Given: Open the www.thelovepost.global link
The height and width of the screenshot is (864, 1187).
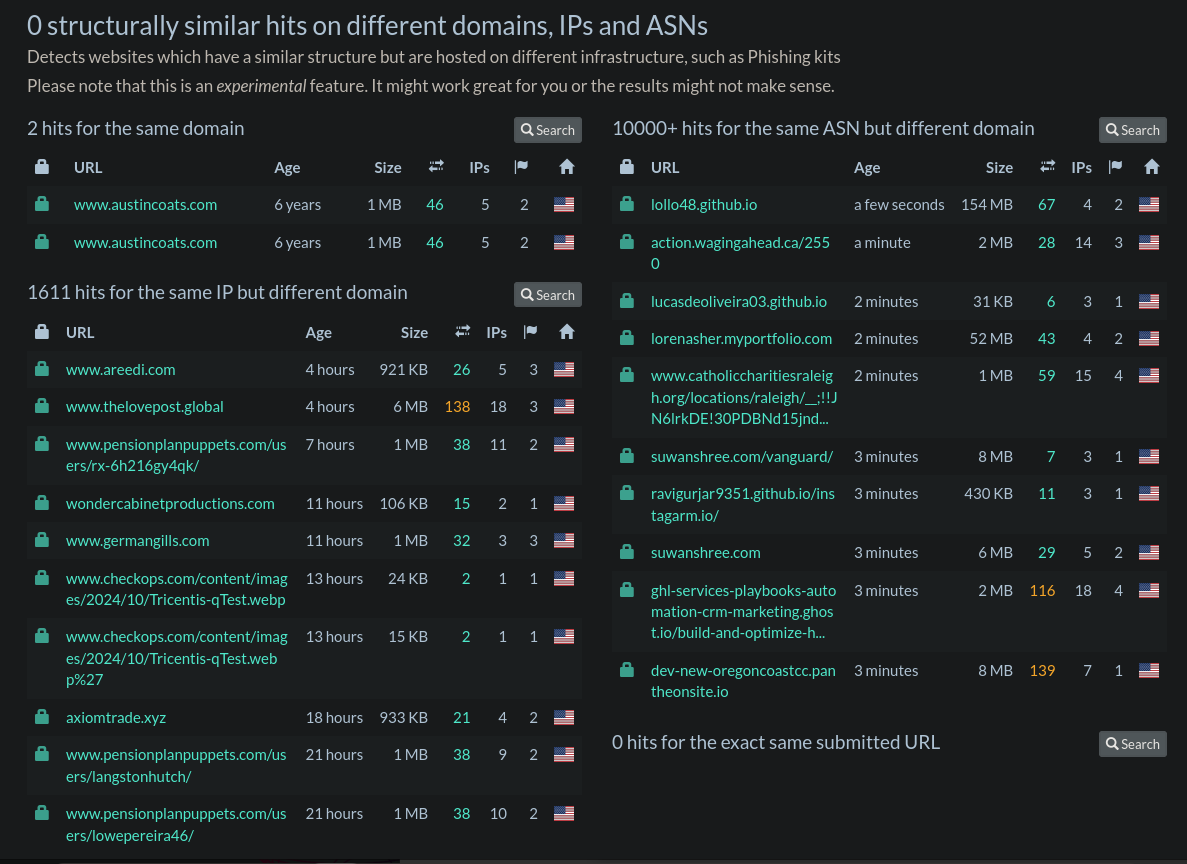Looking at the screenshot, I should (144, 406).
